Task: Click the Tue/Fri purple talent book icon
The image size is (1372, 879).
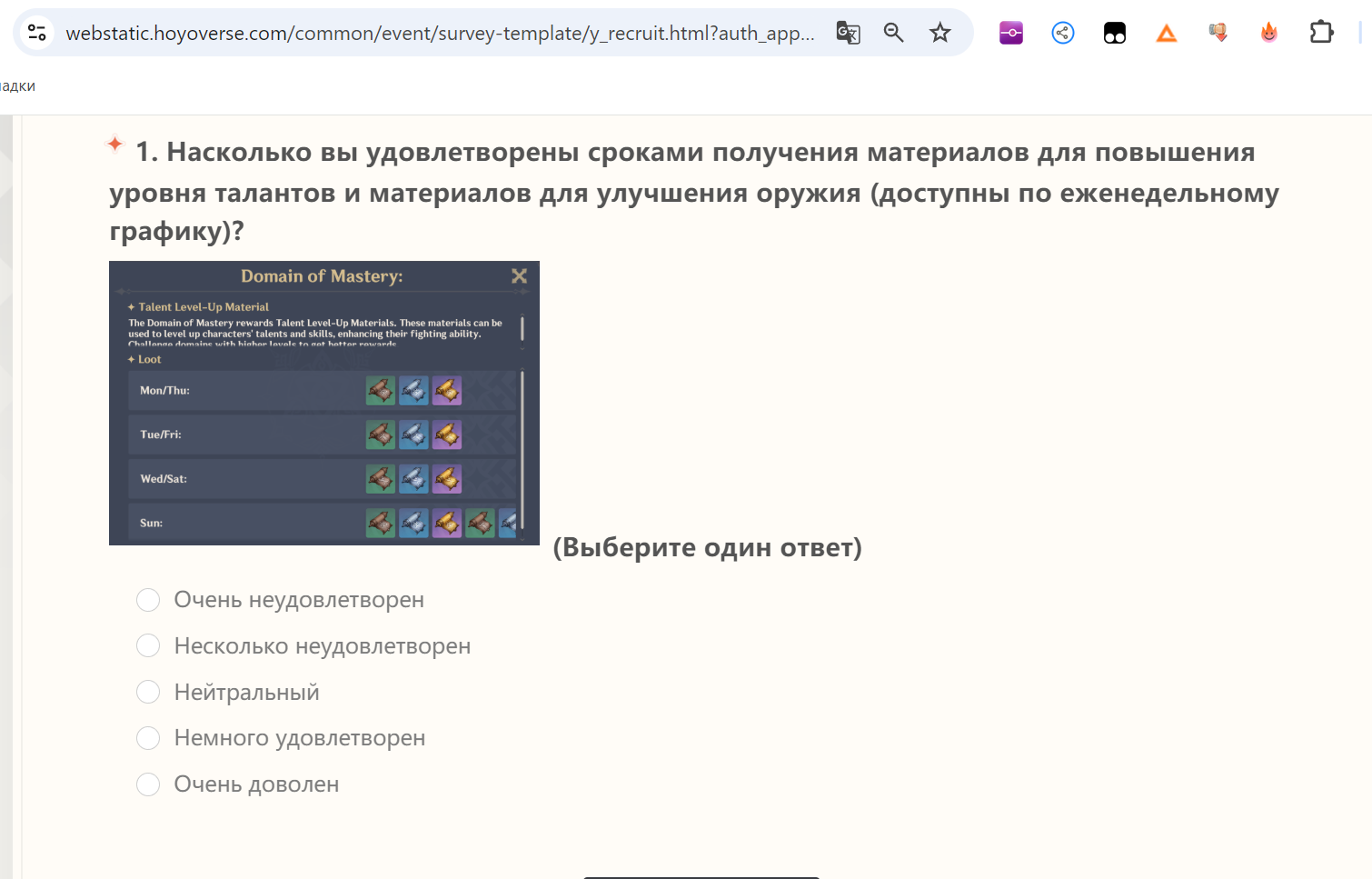Action: [x=447, y=435]
